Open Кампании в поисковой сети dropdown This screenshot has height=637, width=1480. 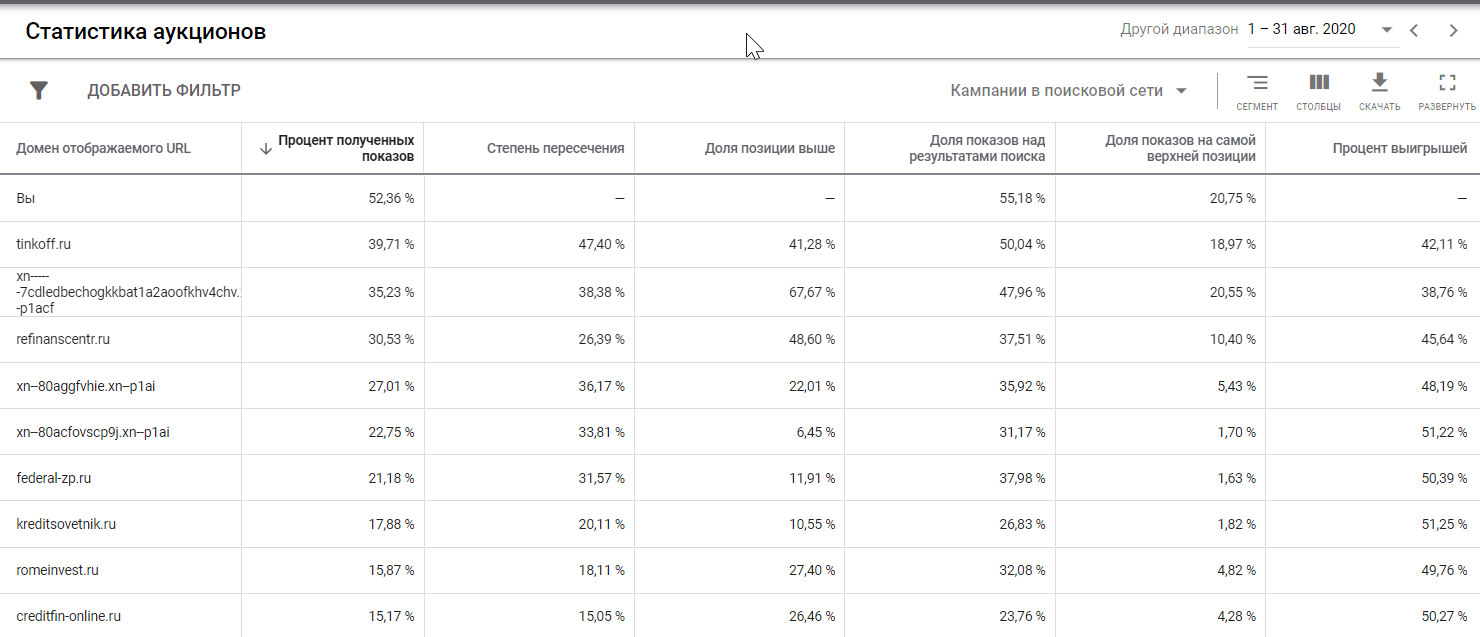tap(1068, 91)
